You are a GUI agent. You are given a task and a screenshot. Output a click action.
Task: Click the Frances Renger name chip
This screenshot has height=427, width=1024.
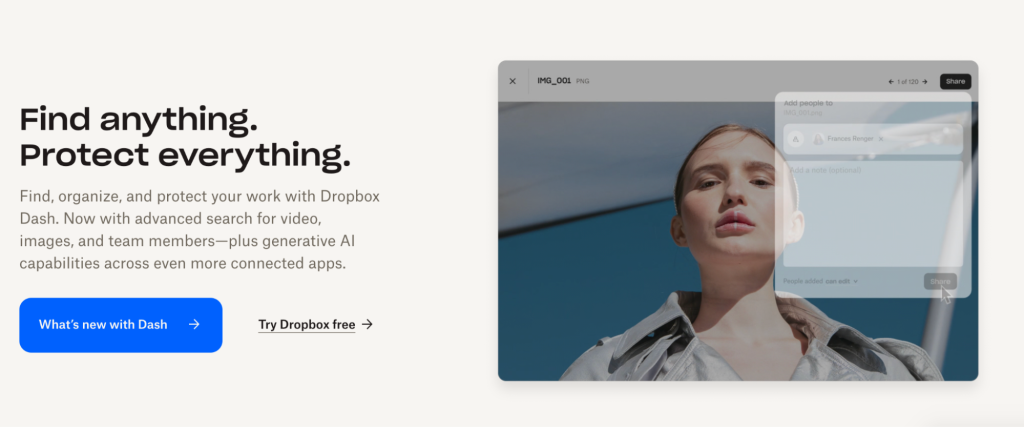(849, 139)
